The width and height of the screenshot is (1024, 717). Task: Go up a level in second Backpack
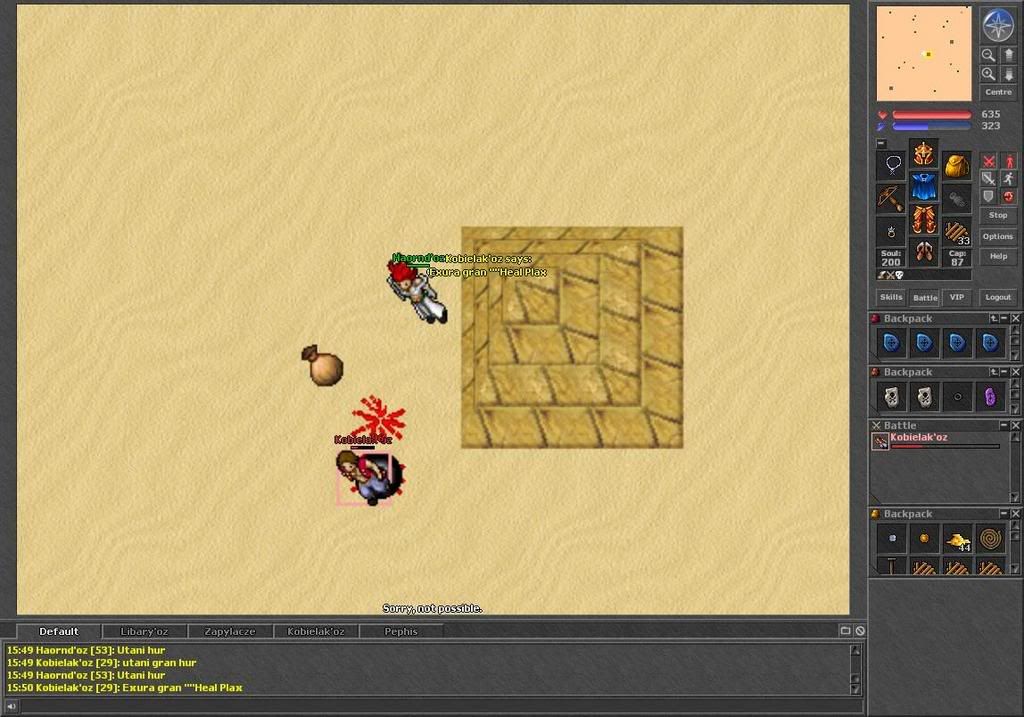pos(994,372)
